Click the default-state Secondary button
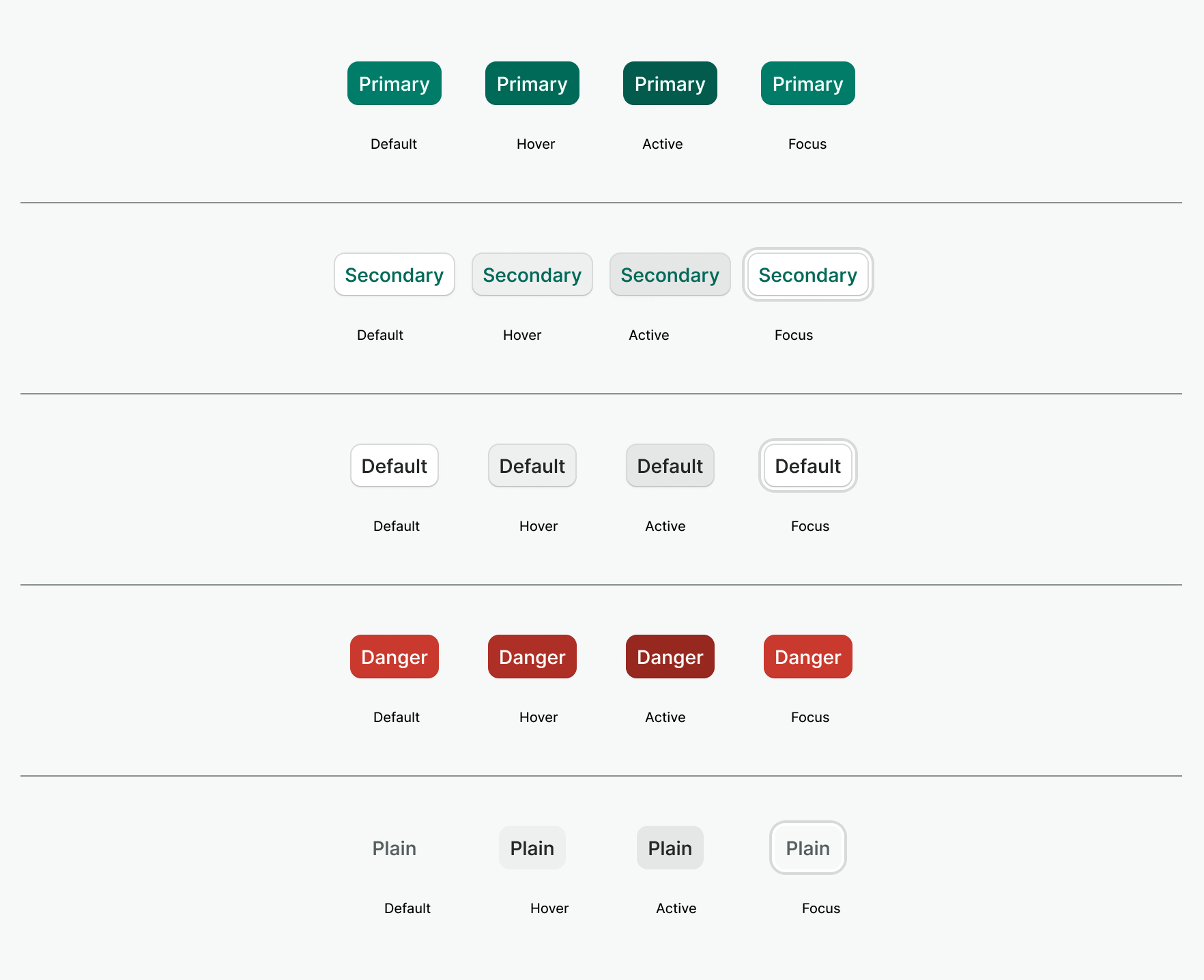Screen dimensions: 1204x980 [394, 274]
